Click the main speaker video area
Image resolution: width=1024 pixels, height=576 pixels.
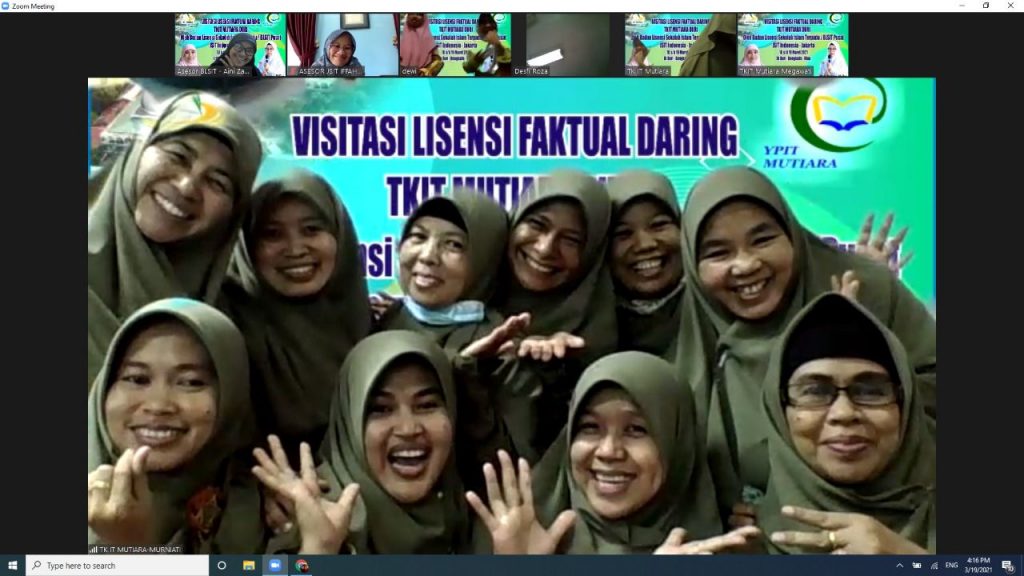click(512, 315)
